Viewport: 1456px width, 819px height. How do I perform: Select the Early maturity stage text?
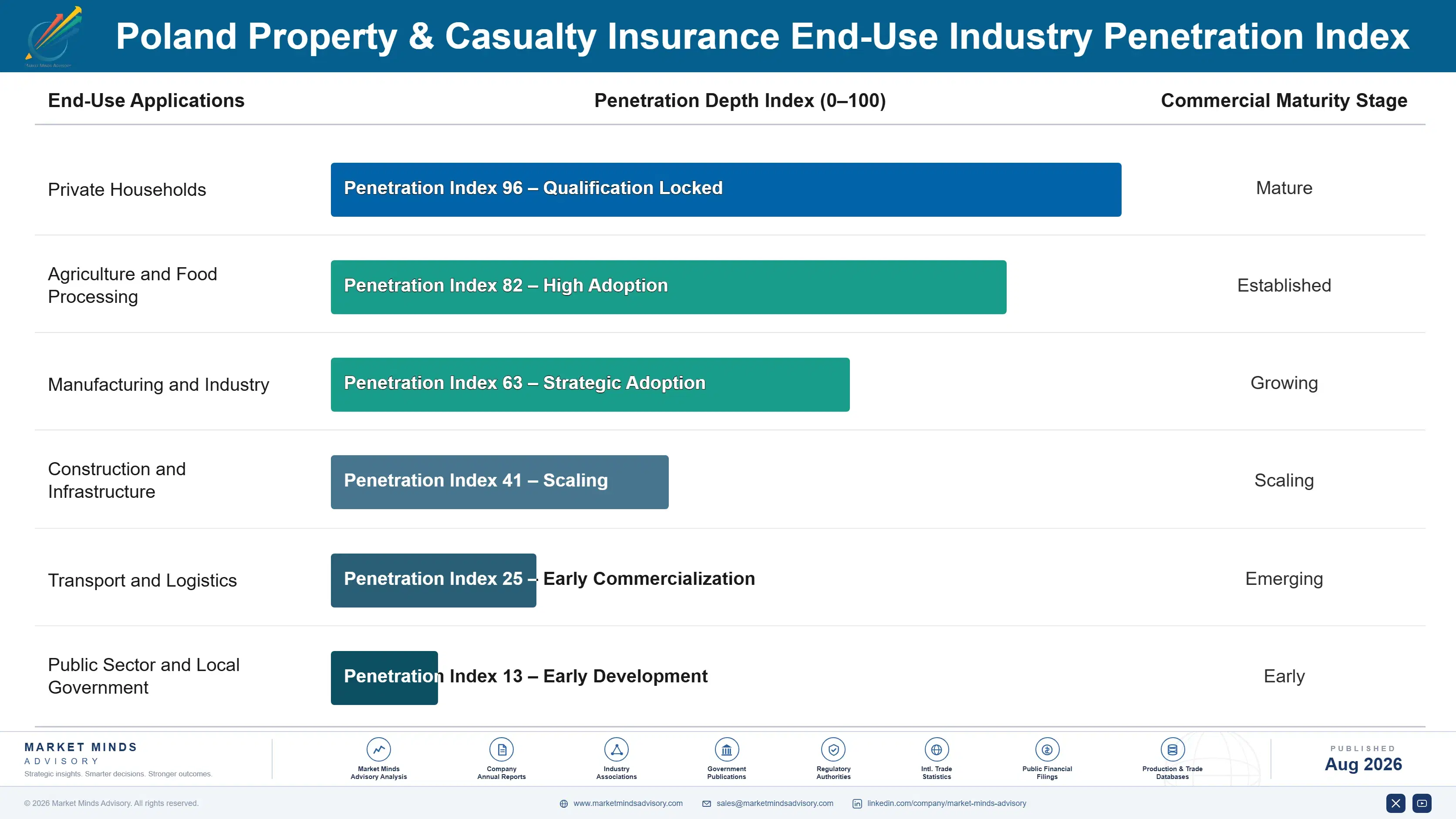pos(1284,677)
